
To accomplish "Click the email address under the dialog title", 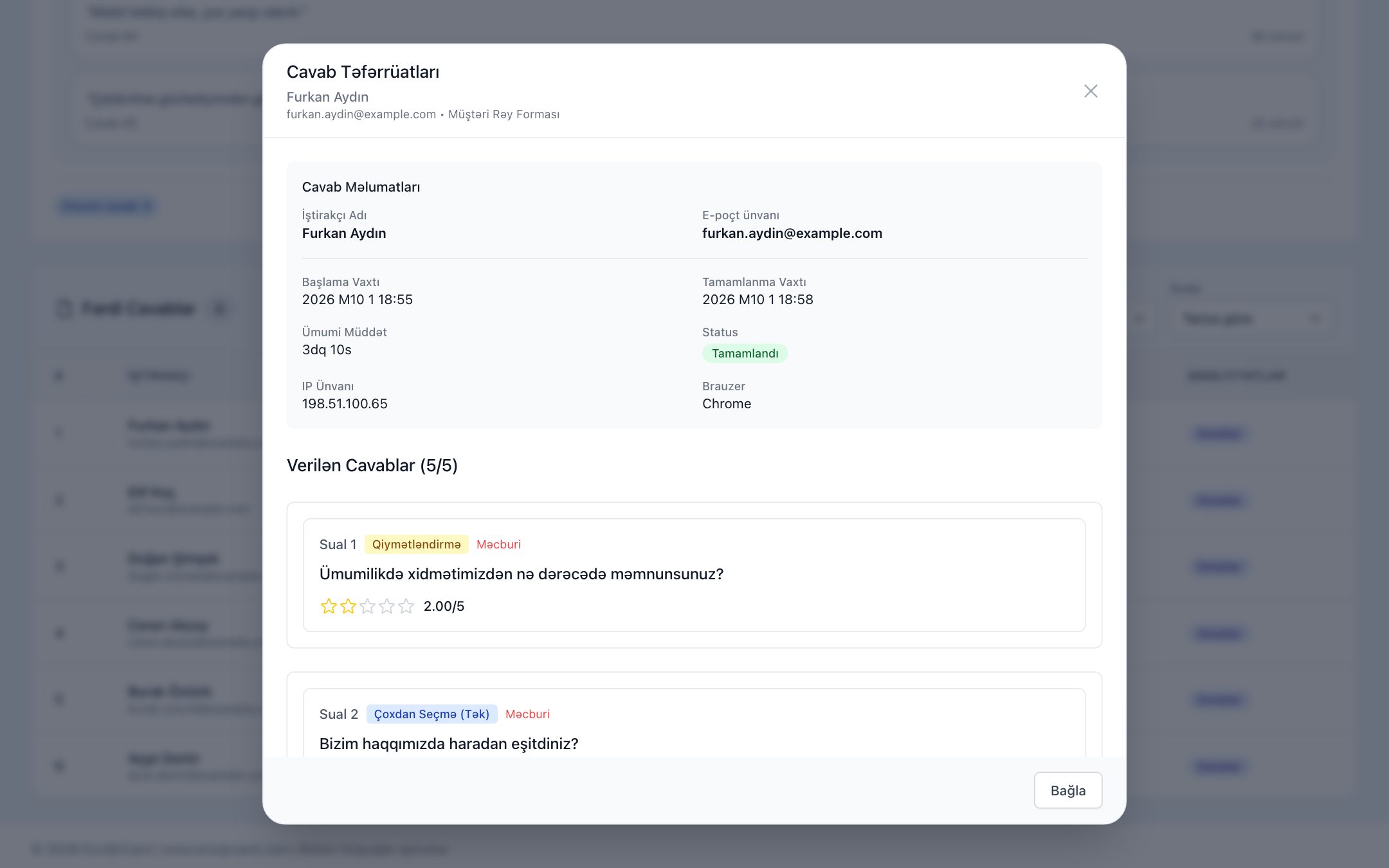I will tap(361, 114).
